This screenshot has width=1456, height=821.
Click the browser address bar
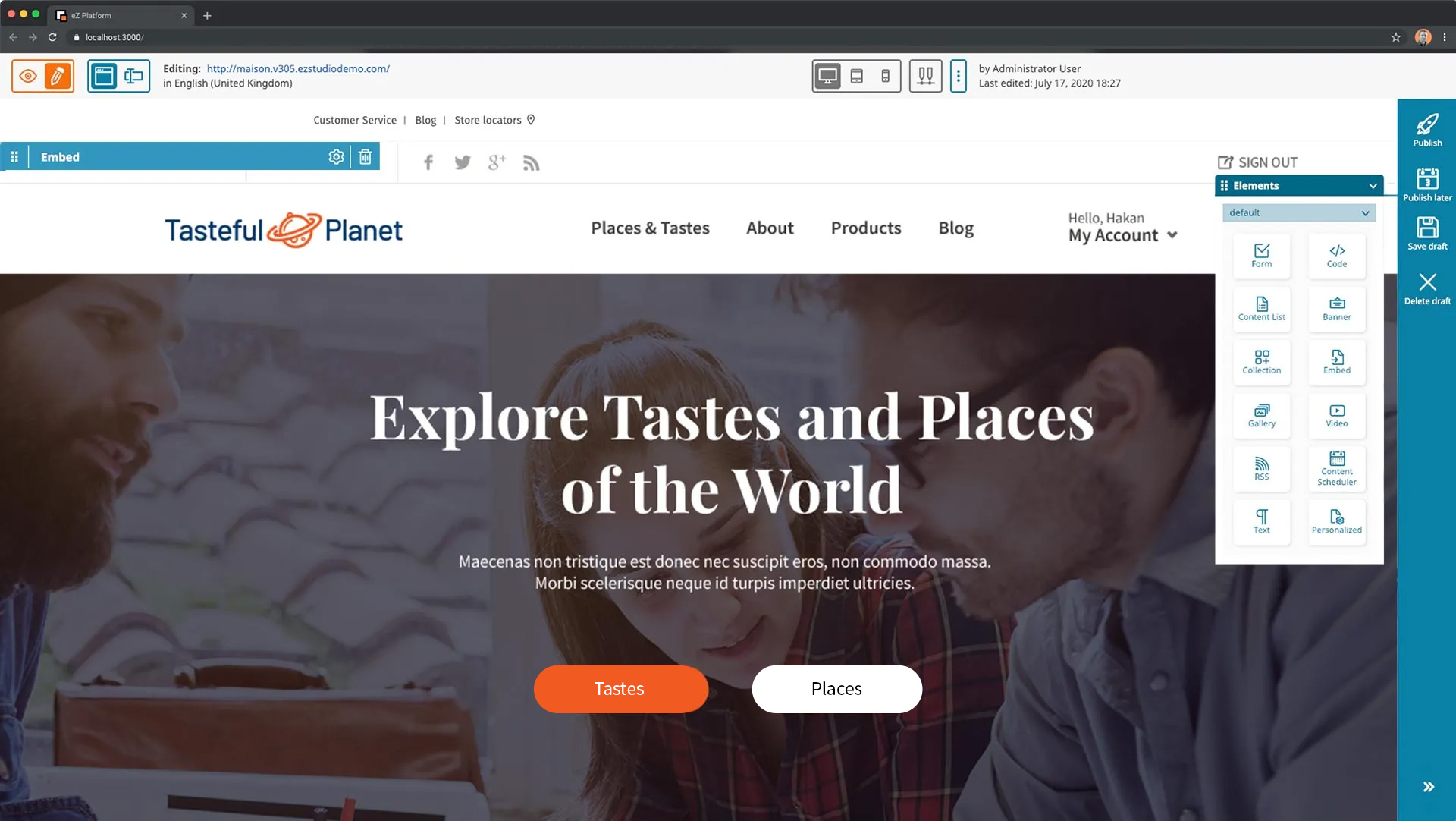click(728, 37)
